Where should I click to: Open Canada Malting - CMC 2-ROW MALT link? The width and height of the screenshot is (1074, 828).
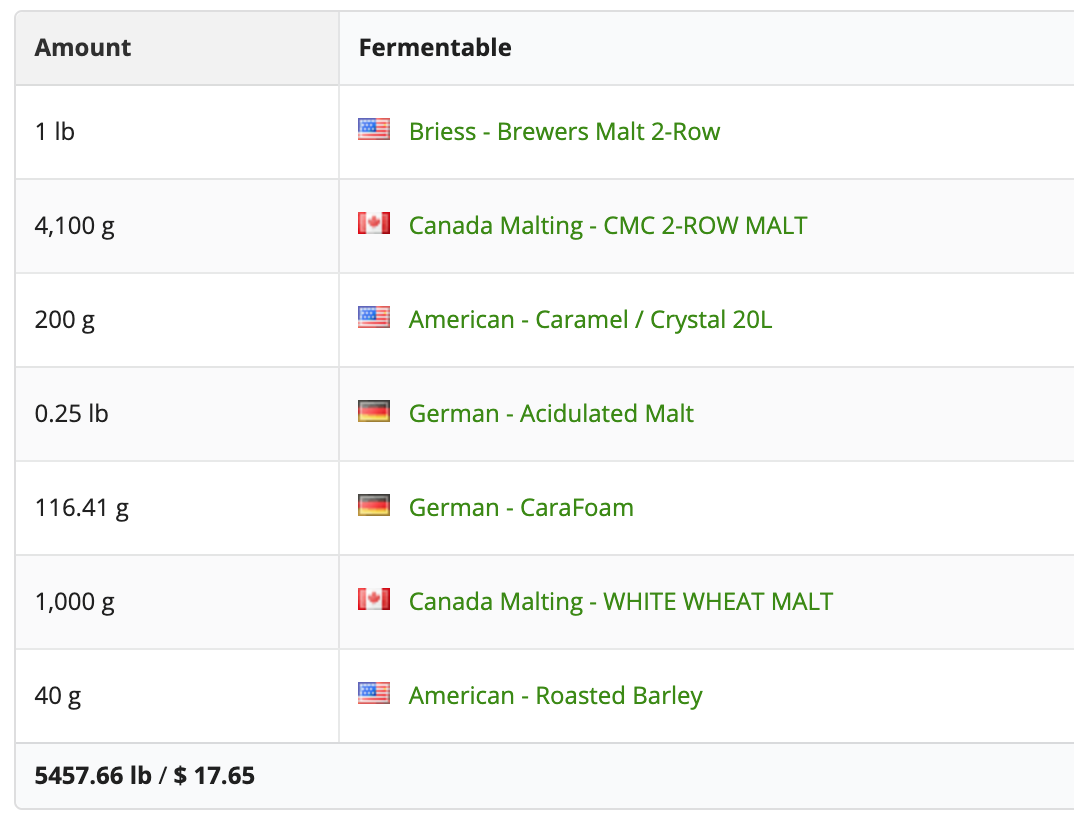[x=607, y=226]
